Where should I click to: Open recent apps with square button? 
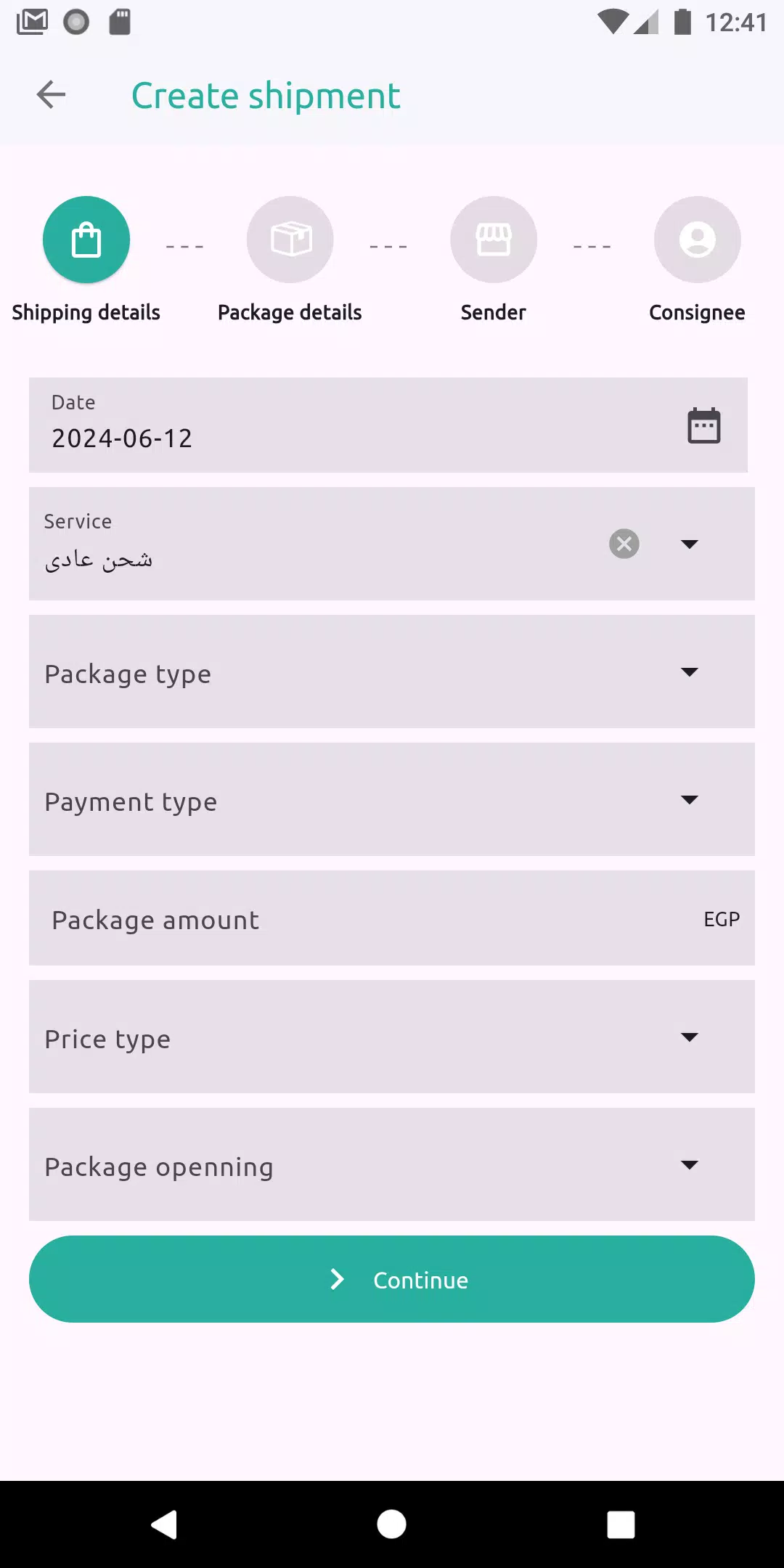tap(621, 1524)
